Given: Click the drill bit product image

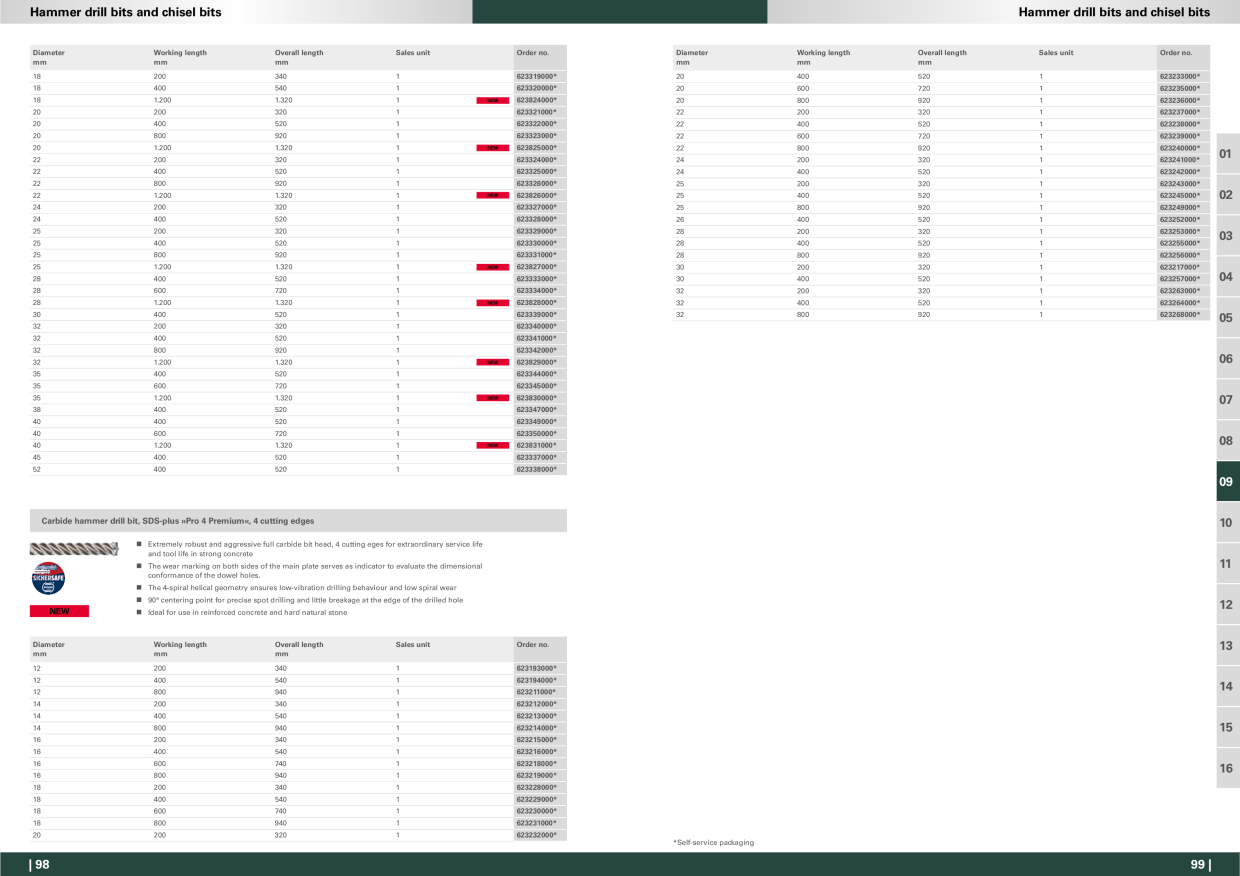Looking at the screenshot, I should point(74,547).
